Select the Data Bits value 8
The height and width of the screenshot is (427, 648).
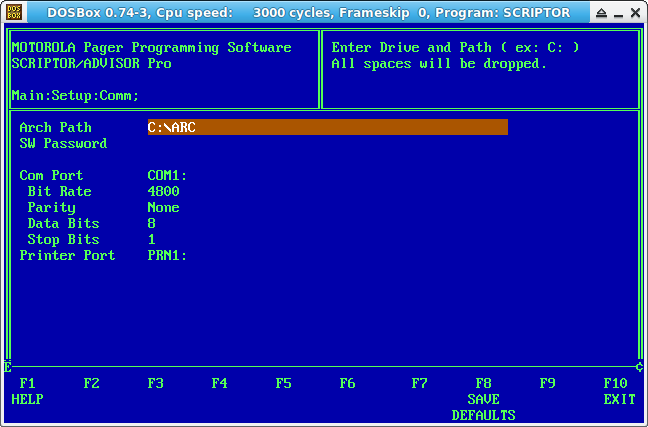152,224
